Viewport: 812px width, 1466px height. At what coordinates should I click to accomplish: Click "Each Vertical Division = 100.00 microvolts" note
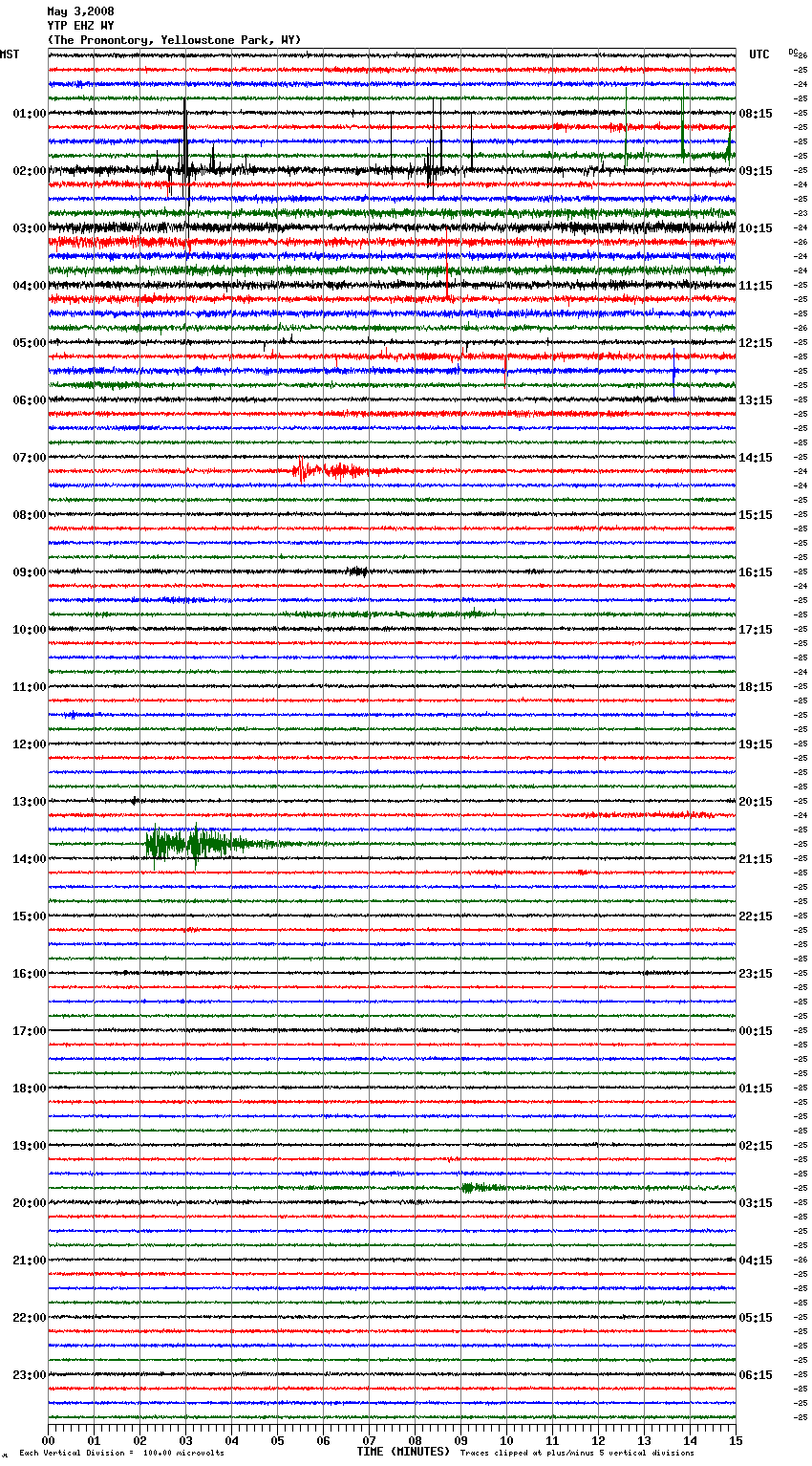[122, 1454]
